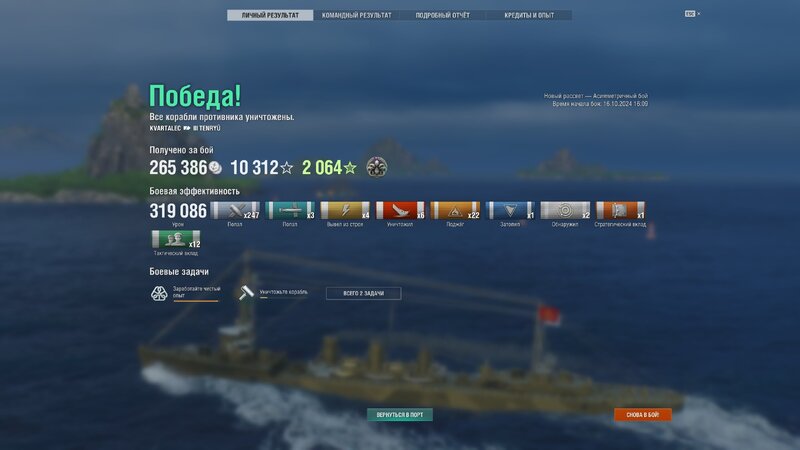
Task: Click the red Уничтожил ribbon x6
Action: (x=400, y=210)
